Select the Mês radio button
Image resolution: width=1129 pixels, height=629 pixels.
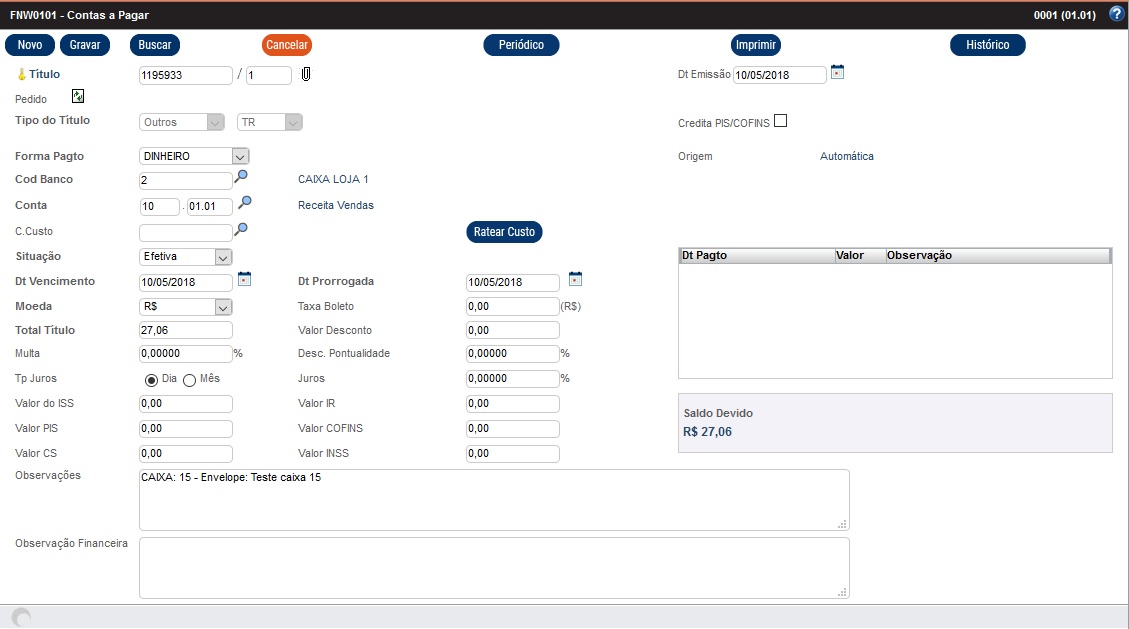tap(190, 380)
